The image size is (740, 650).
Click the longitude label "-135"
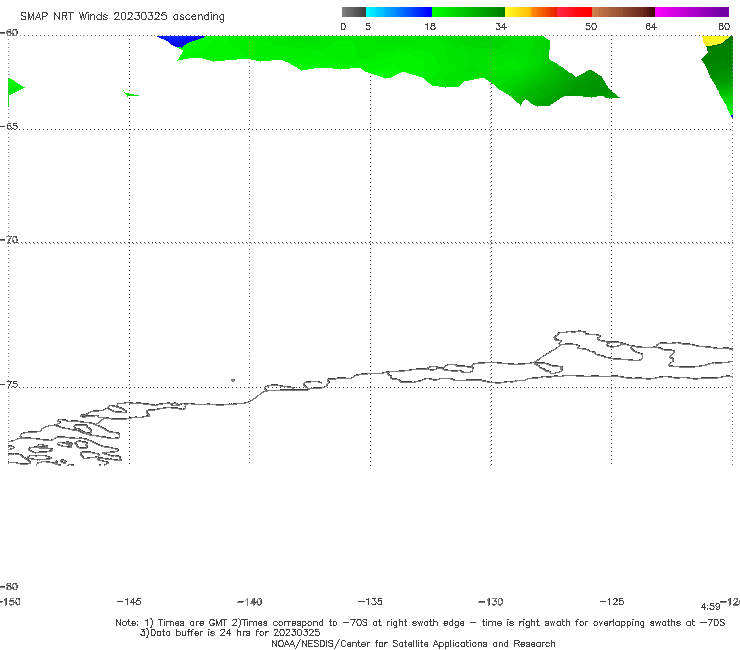(x=370, y=602)
